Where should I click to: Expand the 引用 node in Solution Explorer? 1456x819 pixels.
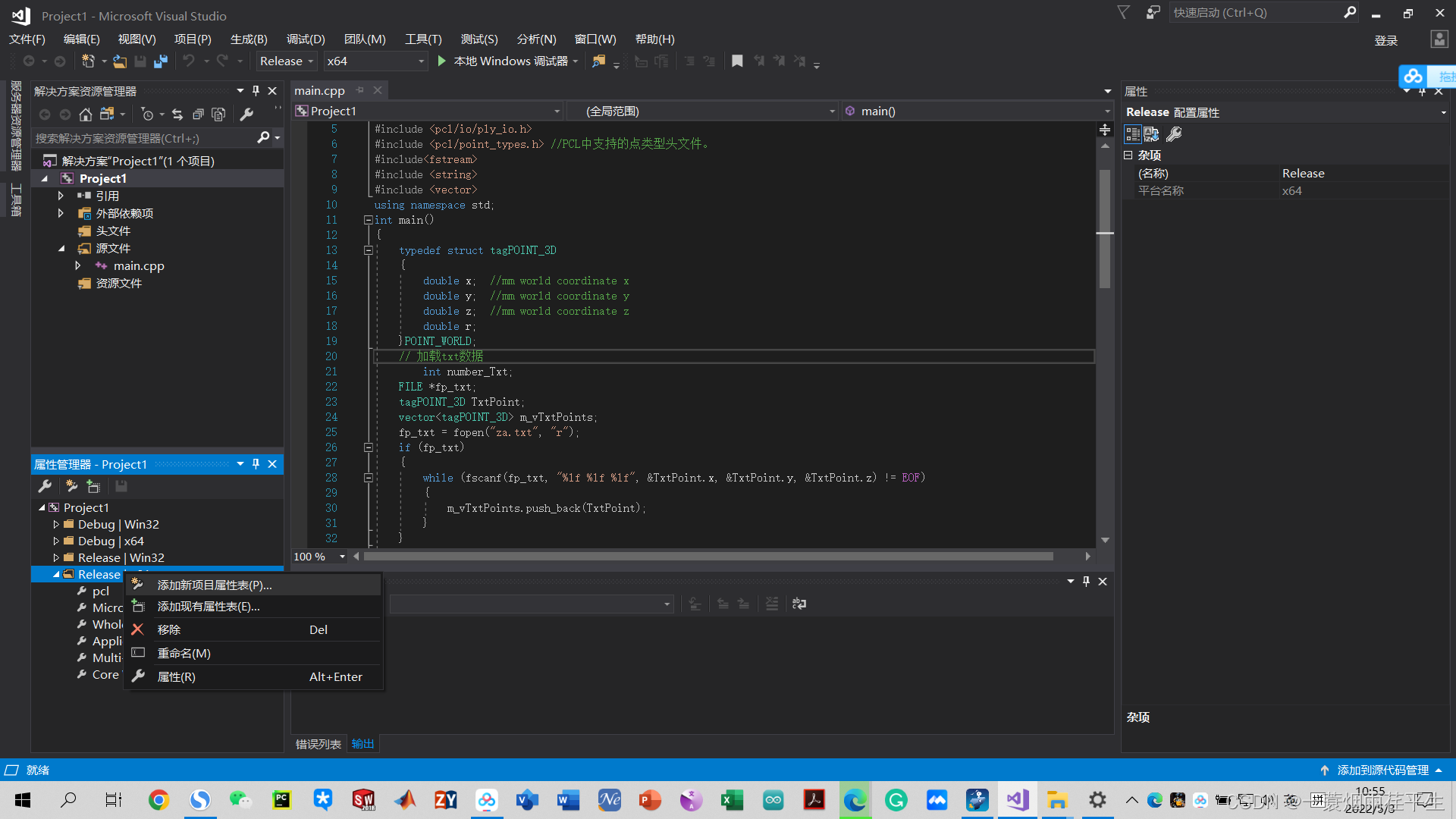point(61,196)
